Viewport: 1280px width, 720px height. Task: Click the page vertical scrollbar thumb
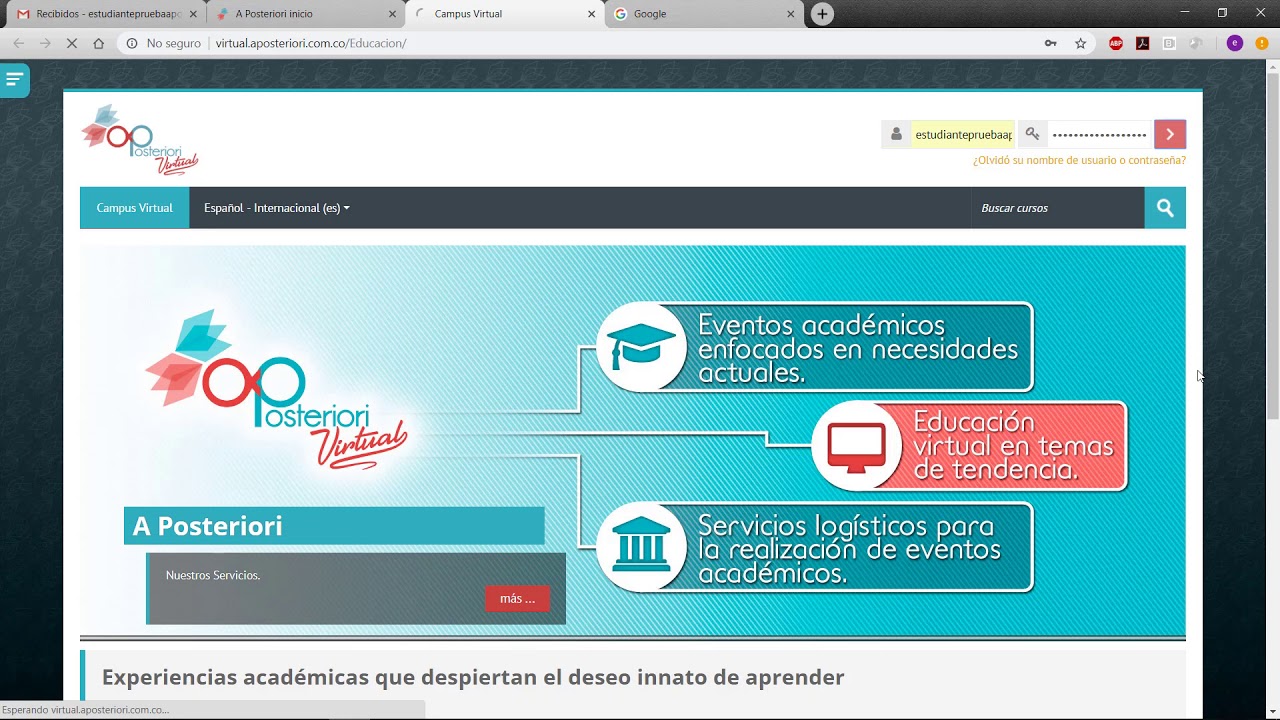(1272, 245)
